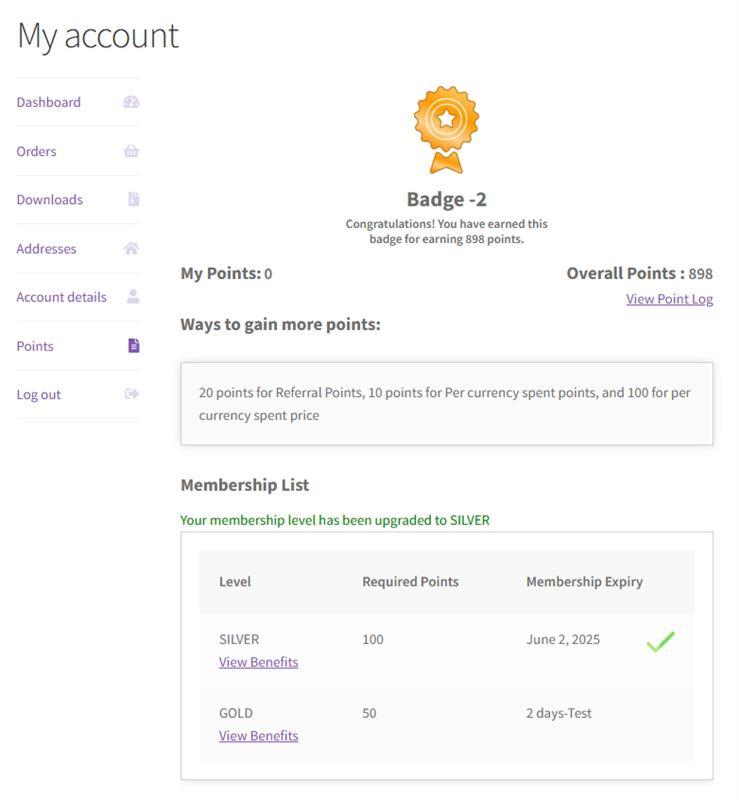Open Account details page
The height and width of the screenshot is (800, 739).
[61, 297]
